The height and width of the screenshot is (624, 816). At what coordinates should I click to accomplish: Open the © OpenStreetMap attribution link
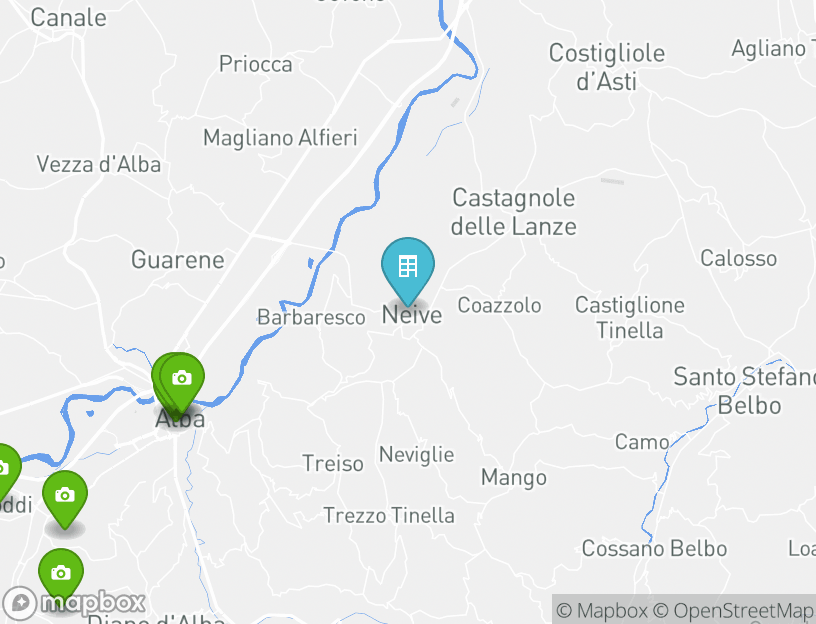click(733, 610)
